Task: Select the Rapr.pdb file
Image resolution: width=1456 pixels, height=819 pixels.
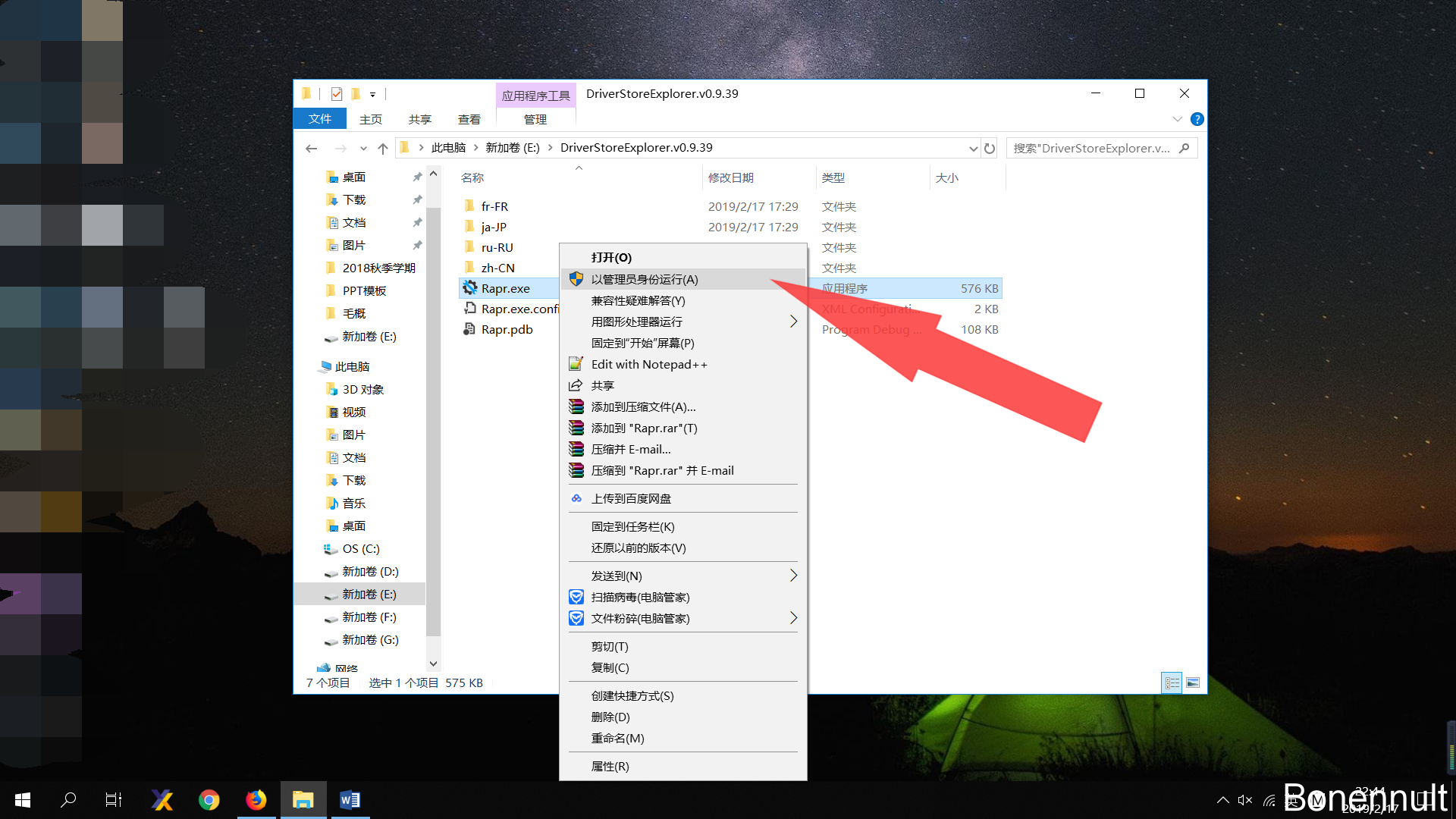Action: [x=507, y=329]
